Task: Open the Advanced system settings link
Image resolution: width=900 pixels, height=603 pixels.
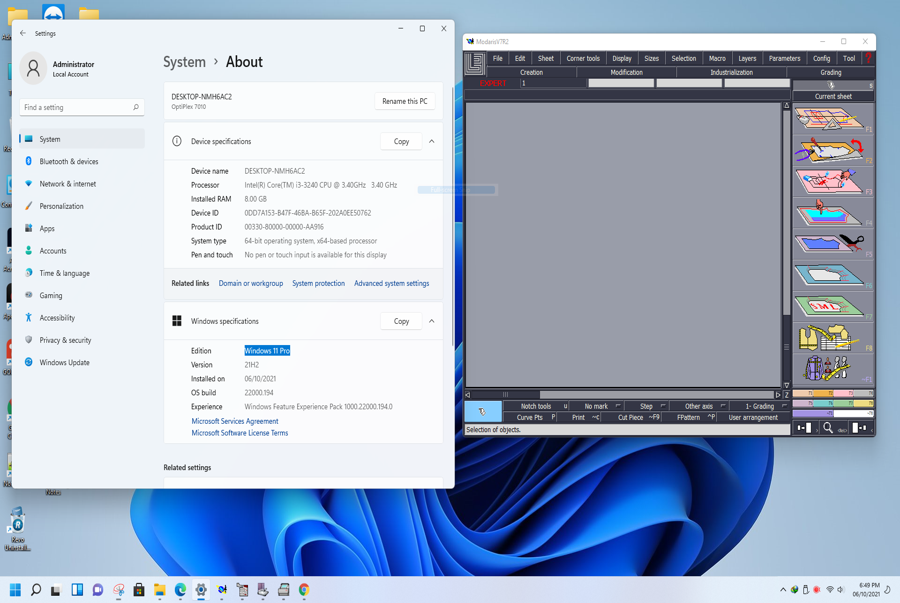Action: pos(391,284)
